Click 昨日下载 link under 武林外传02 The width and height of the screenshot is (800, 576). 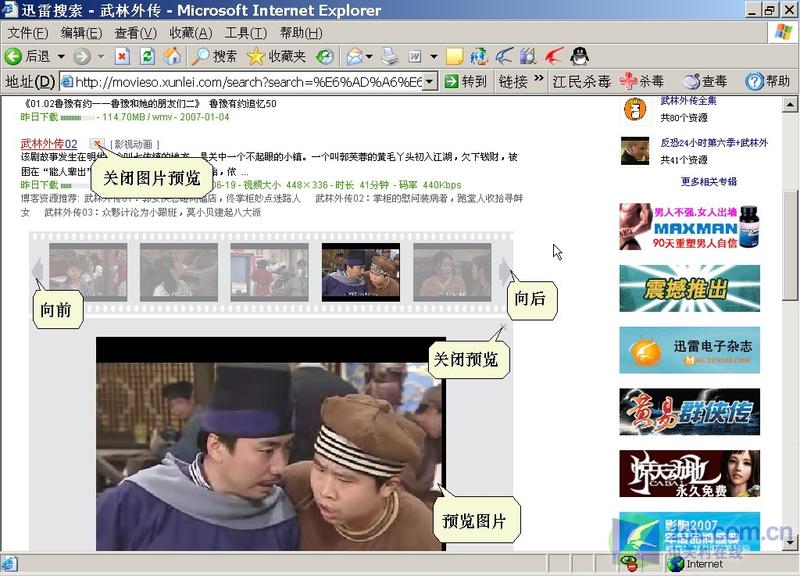point(39,185)
